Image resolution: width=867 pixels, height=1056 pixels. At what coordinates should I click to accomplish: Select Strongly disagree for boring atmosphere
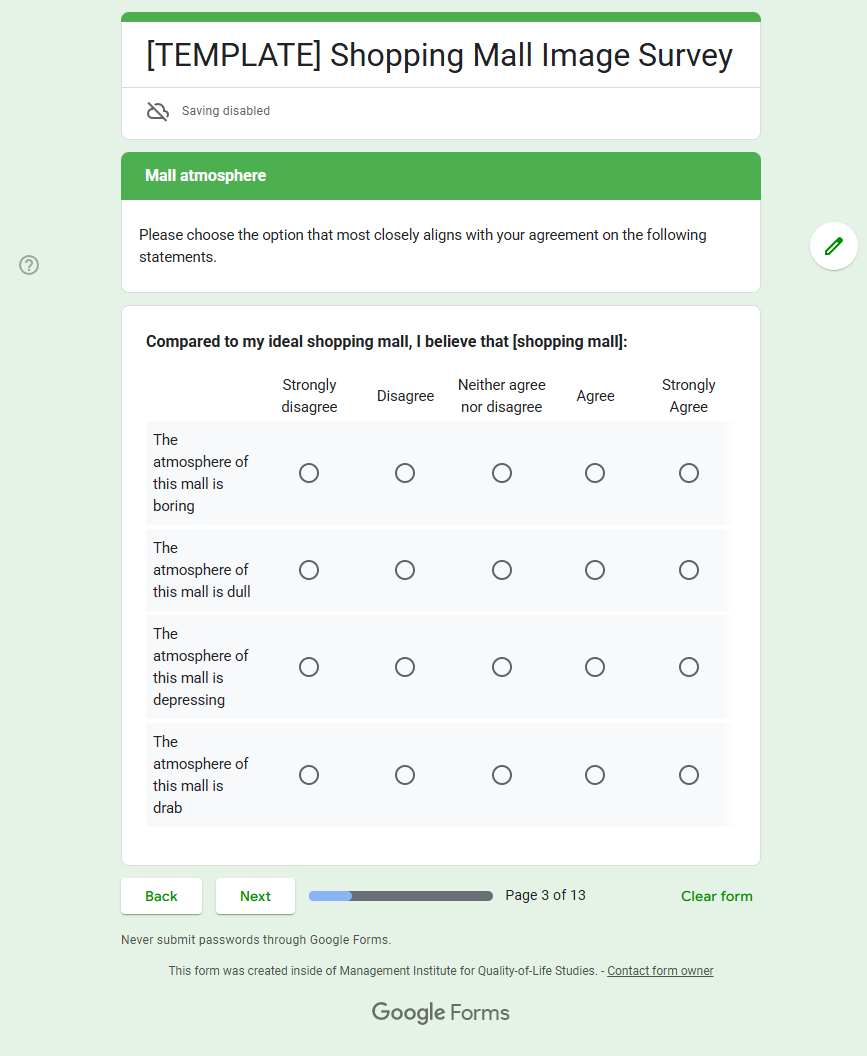pos(309,473)
